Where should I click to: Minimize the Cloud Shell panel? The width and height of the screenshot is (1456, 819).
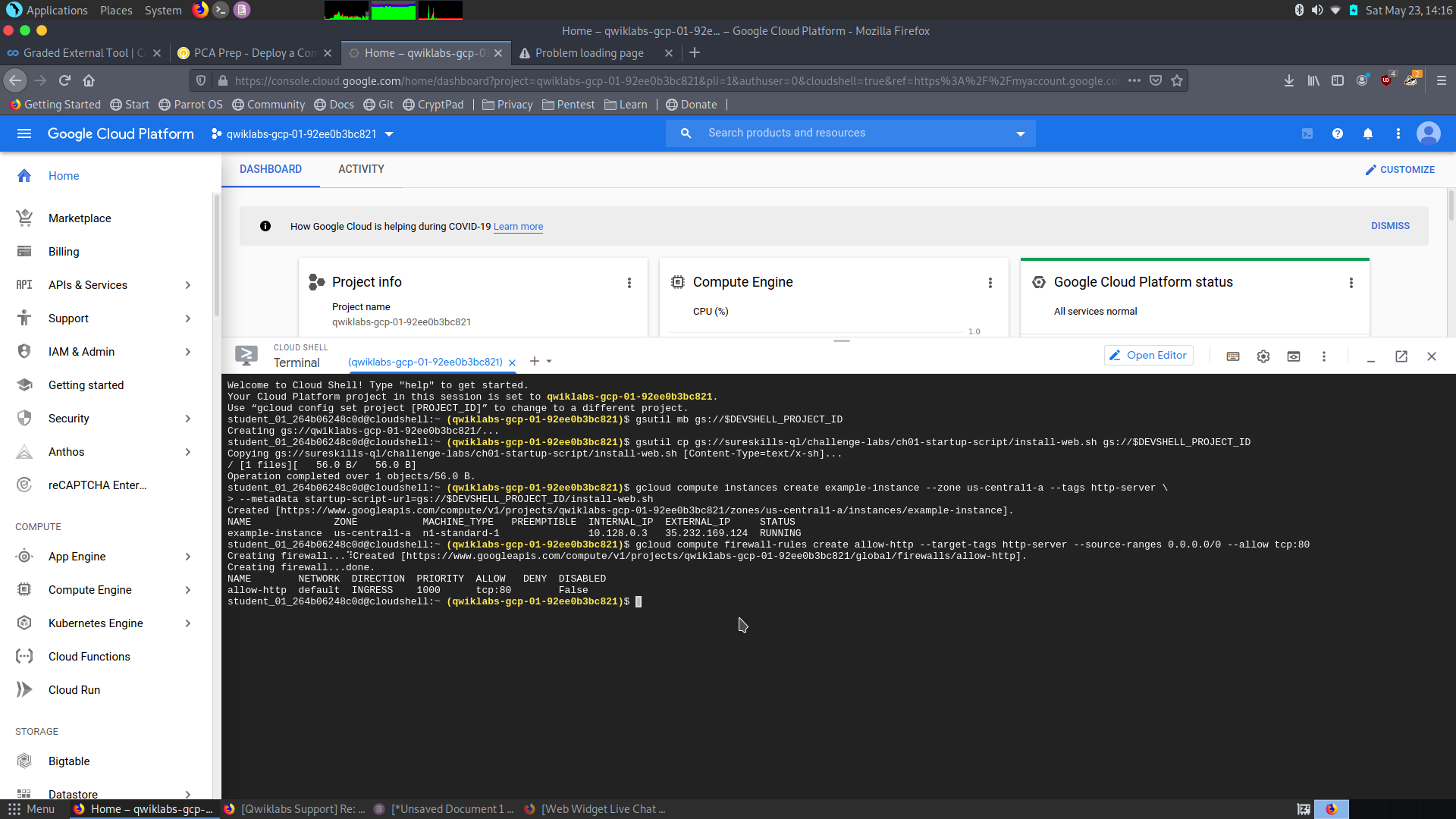tap(1371, 356)
